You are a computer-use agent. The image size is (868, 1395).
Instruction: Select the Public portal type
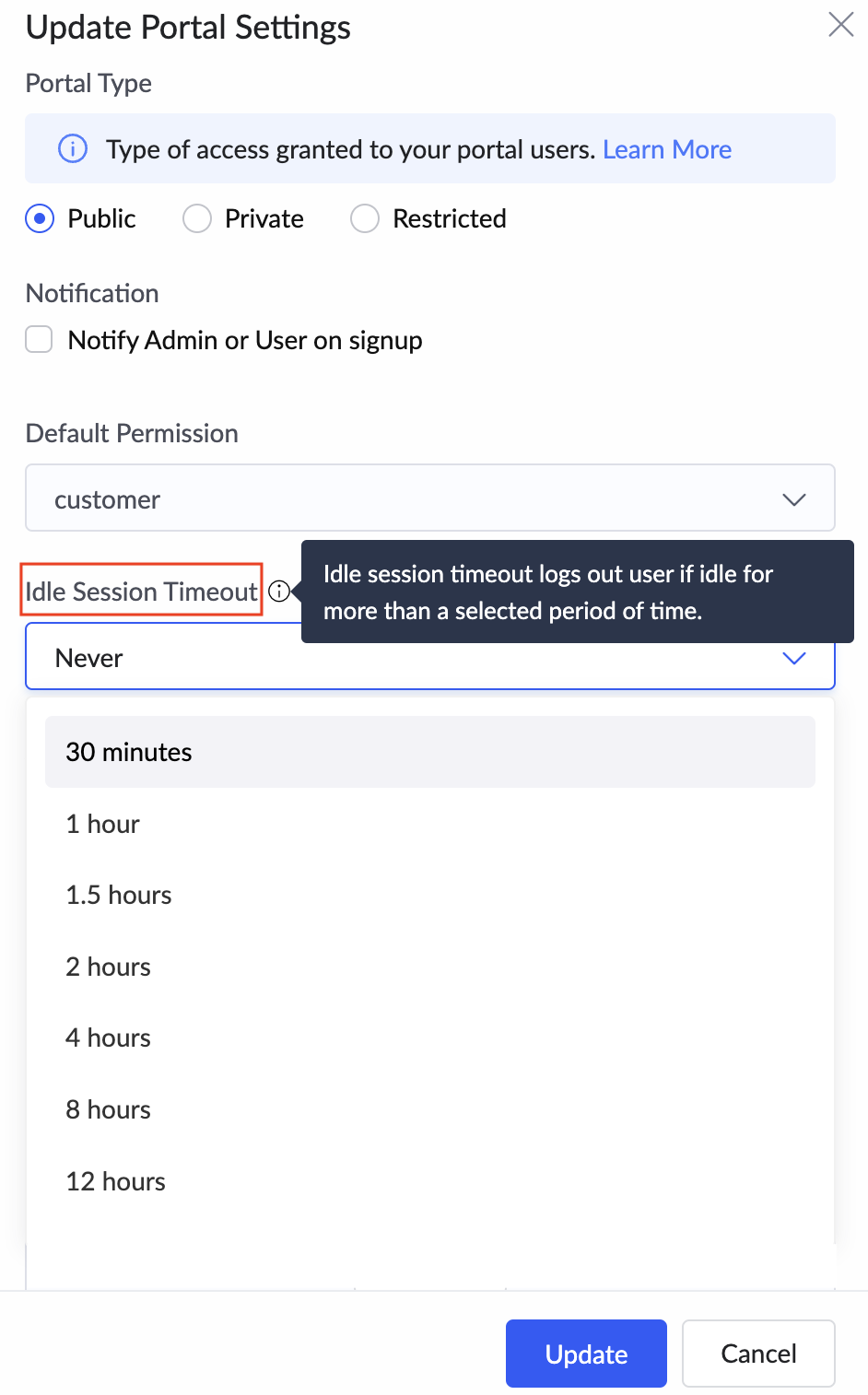click(39, 218)
